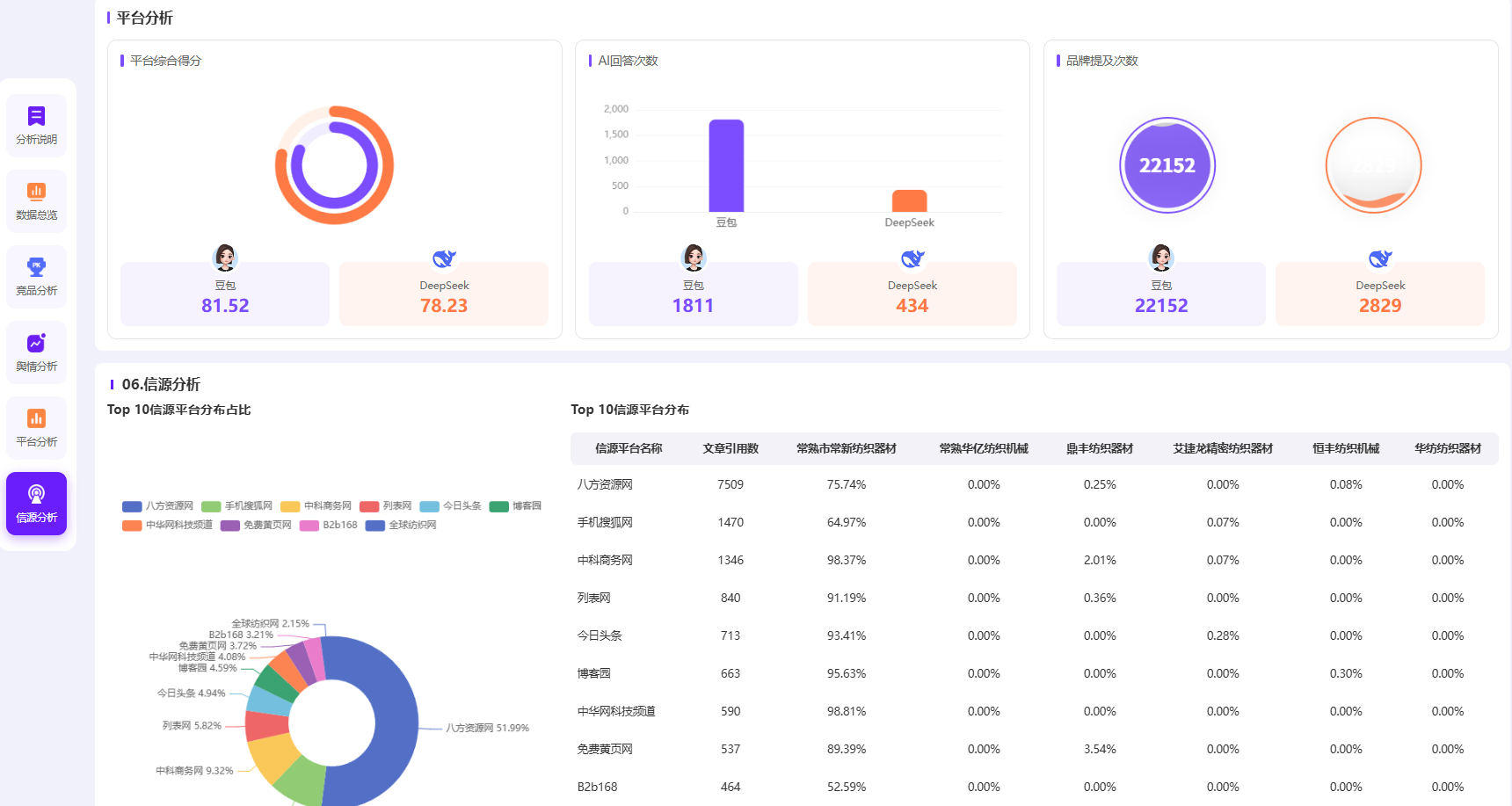Screen dimensions: 1512x806
Task: Click the 全球纺织网 legend color swatch
Action: 375,526
